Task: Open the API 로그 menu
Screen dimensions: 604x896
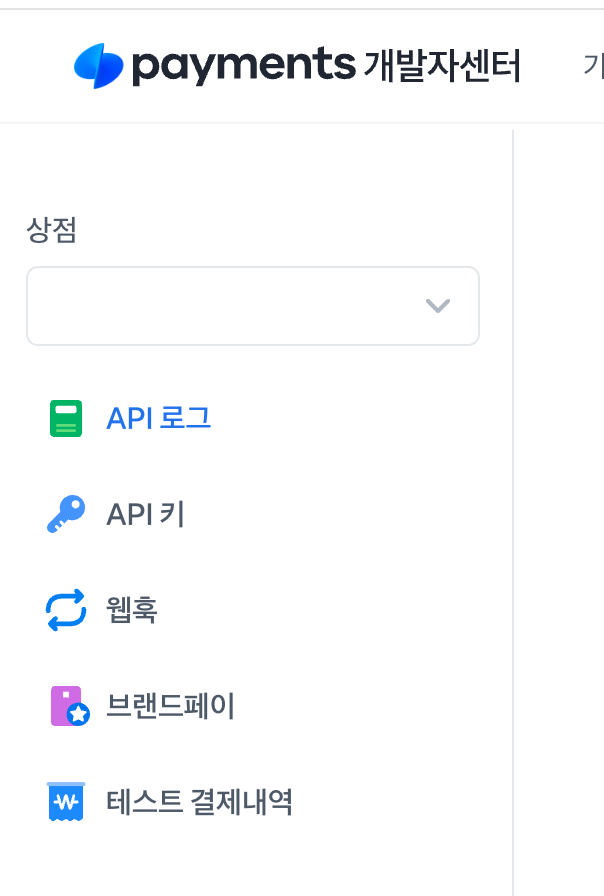Action: 159,418
